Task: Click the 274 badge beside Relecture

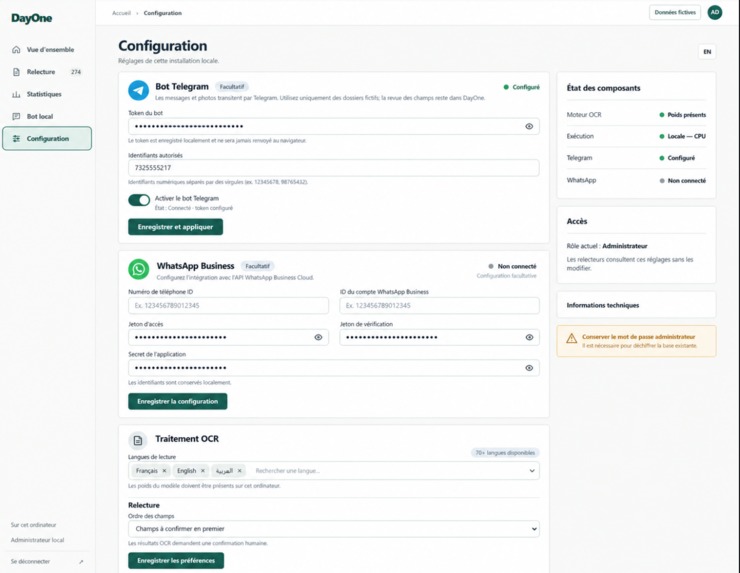Action: click(x=76, y=72)
